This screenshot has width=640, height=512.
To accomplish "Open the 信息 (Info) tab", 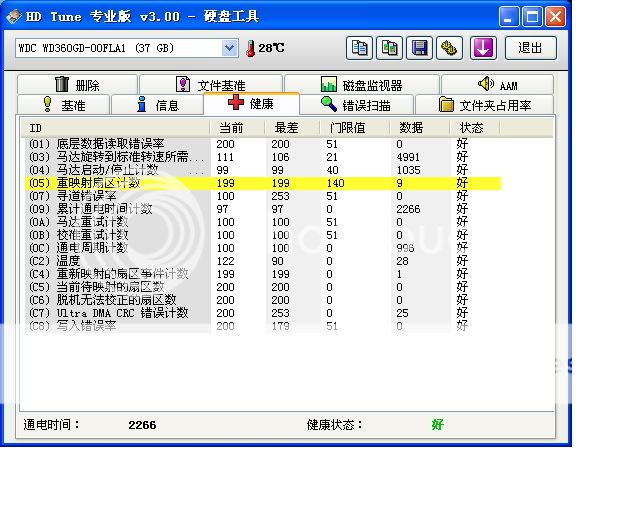I will (157, 105).
